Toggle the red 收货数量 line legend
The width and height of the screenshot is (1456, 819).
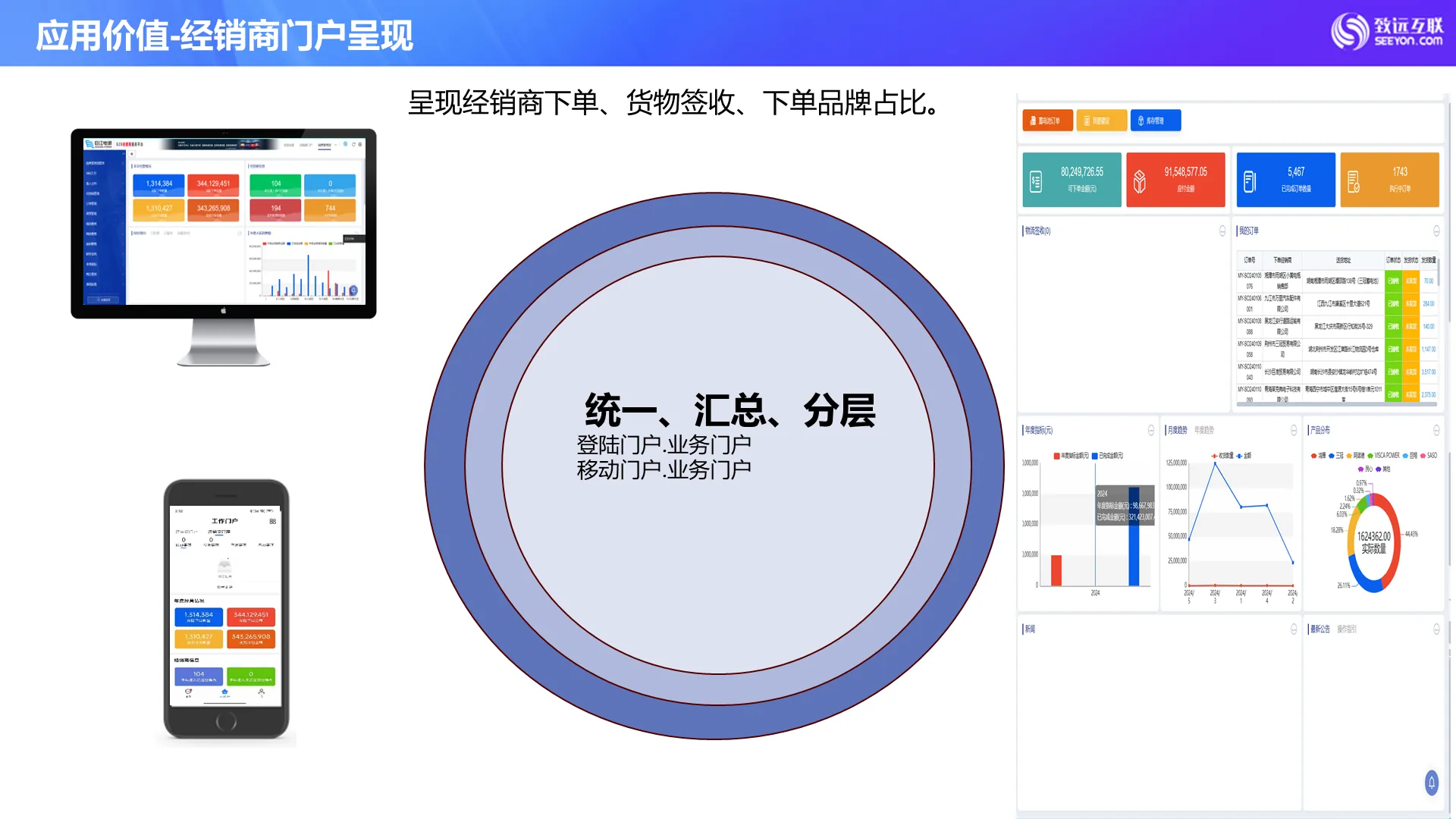[x=1222, y=456]
